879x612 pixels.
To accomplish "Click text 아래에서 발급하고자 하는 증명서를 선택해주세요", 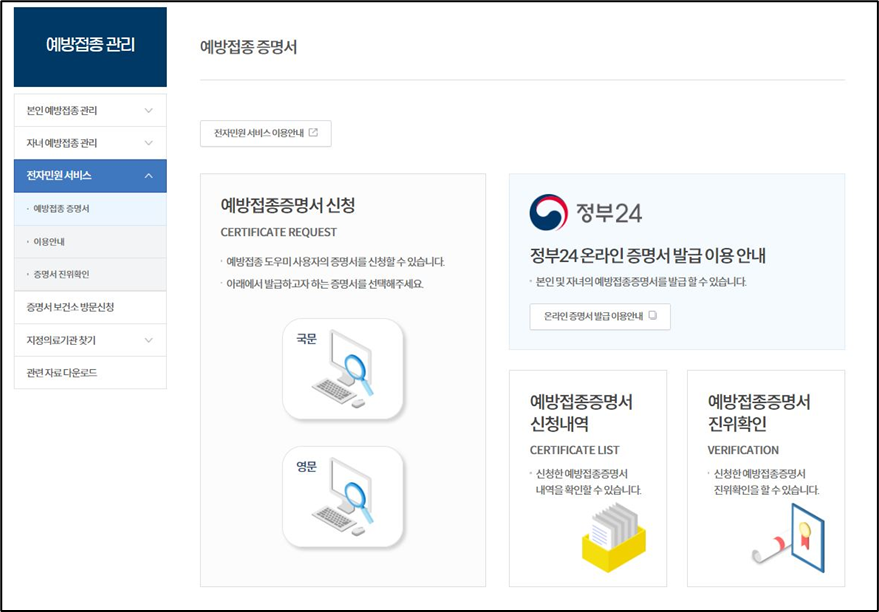I will pos(325,284).
